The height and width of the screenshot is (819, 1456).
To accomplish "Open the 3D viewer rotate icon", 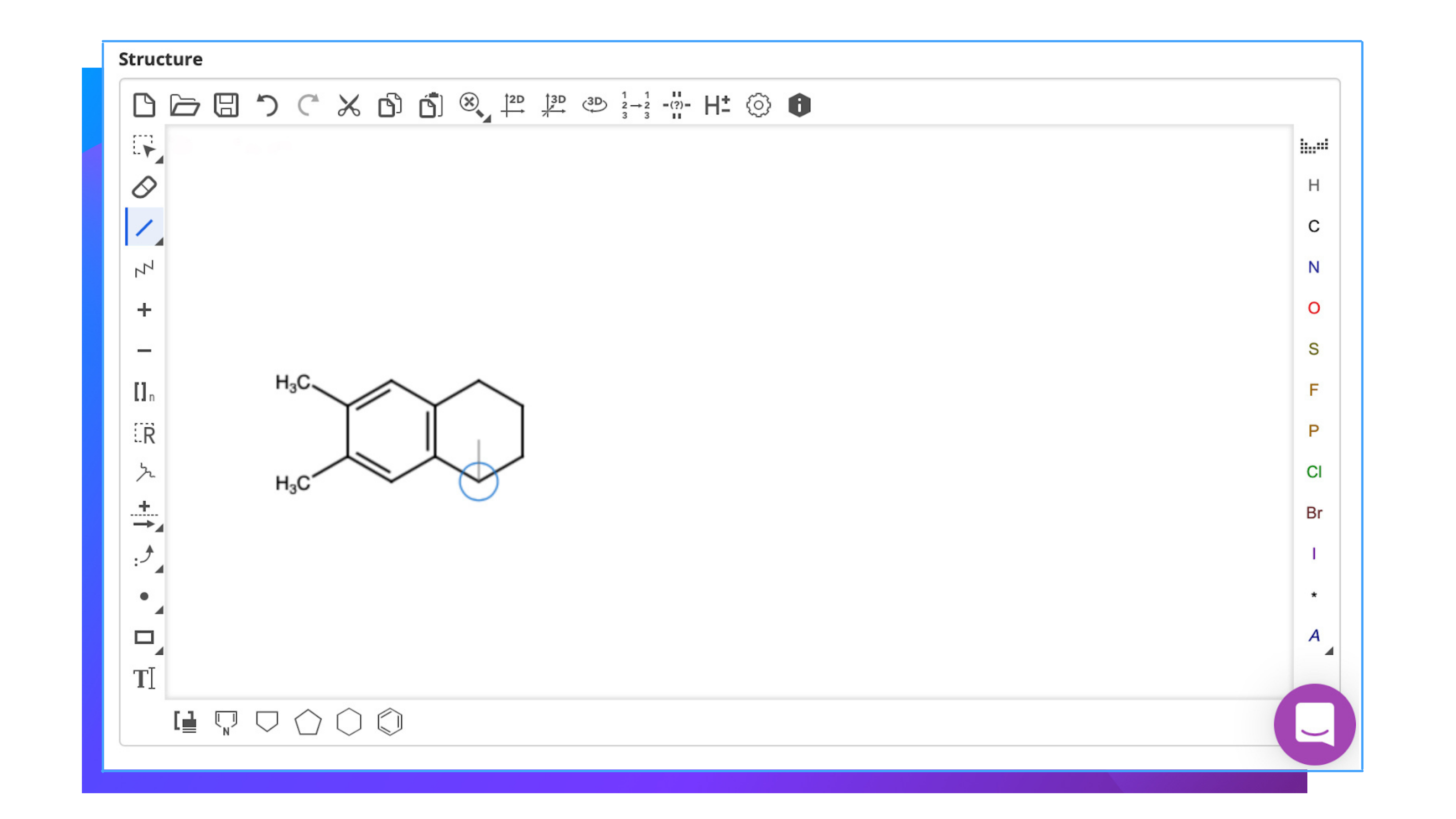I will (595, 105).
